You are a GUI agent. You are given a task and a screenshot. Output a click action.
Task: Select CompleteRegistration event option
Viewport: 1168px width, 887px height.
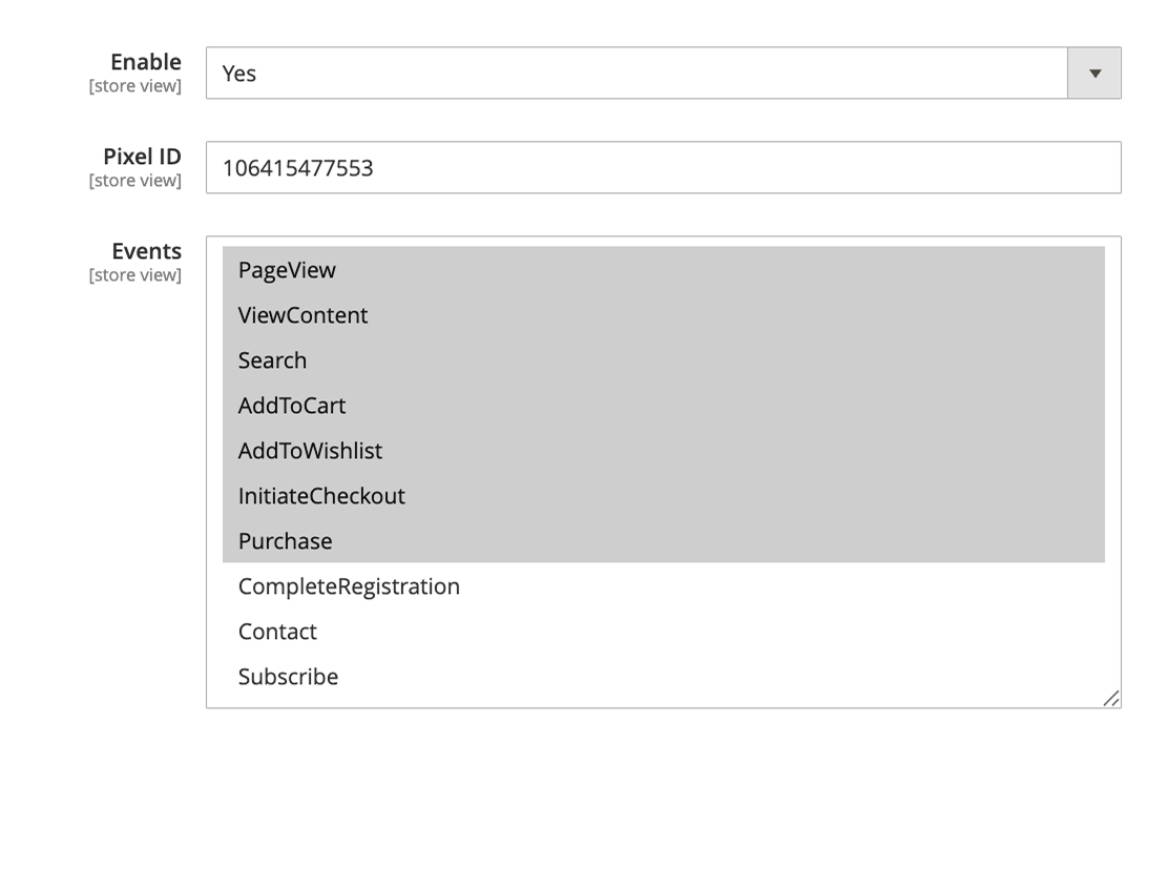point(664,586)
